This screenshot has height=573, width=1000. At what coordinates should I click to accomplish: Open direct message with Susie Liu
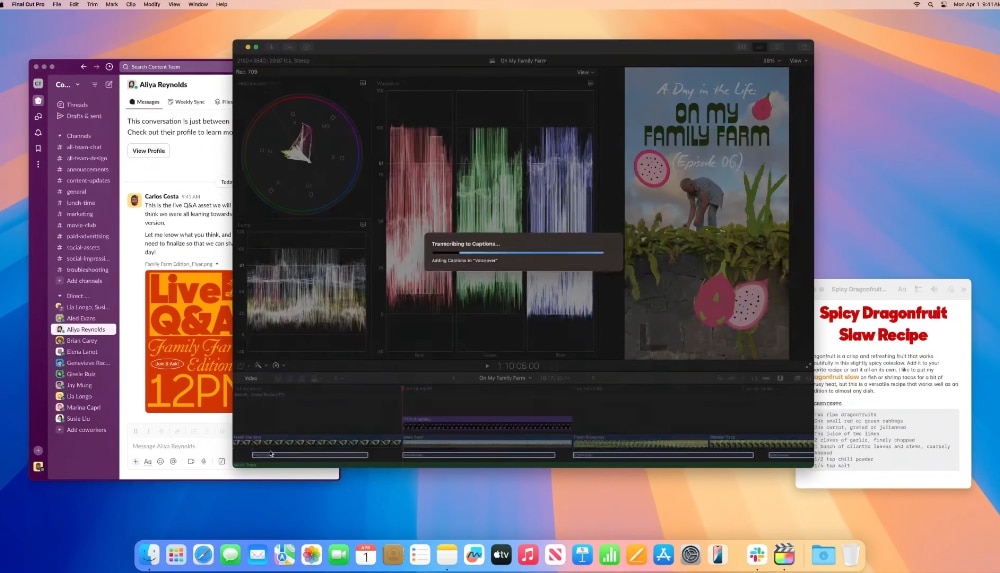pos(78,419)
